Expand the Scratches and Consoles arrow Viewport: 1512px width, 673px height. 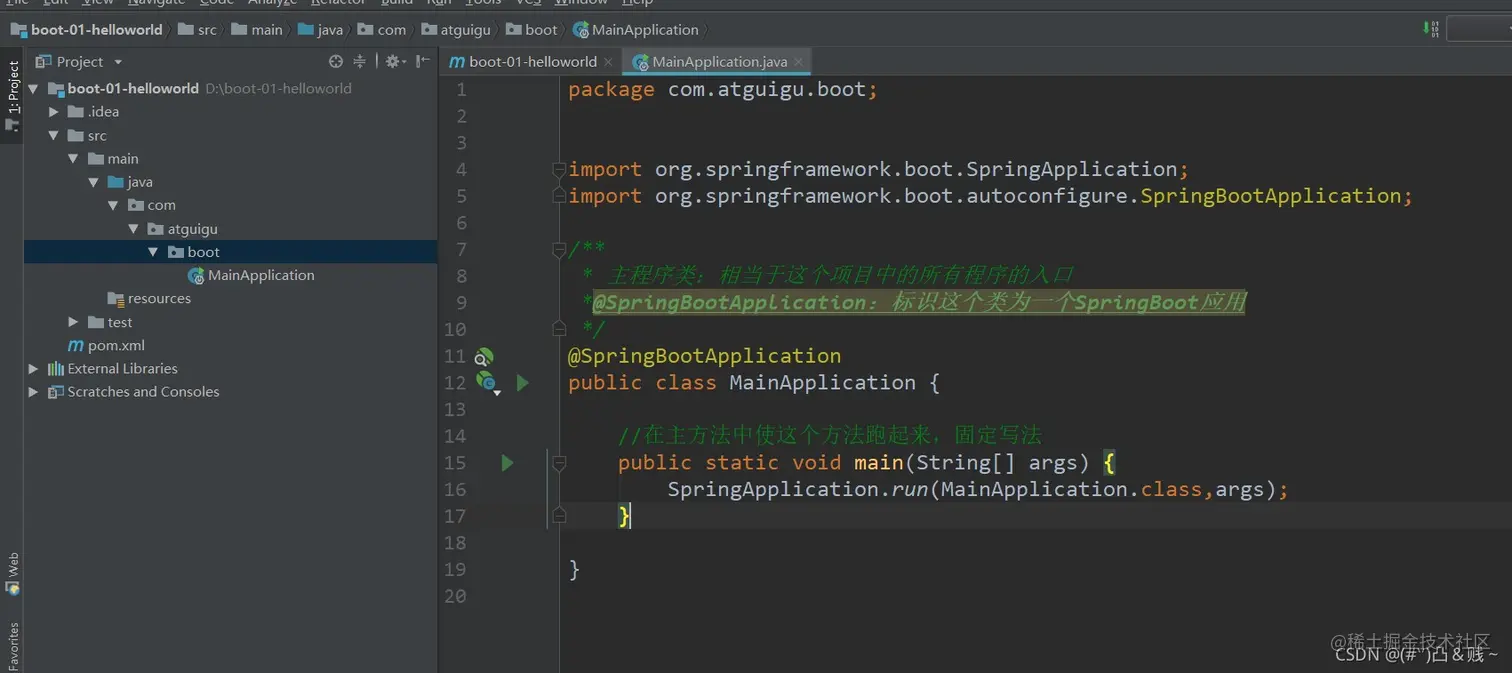pyautogui.click(x=33, y=392)
